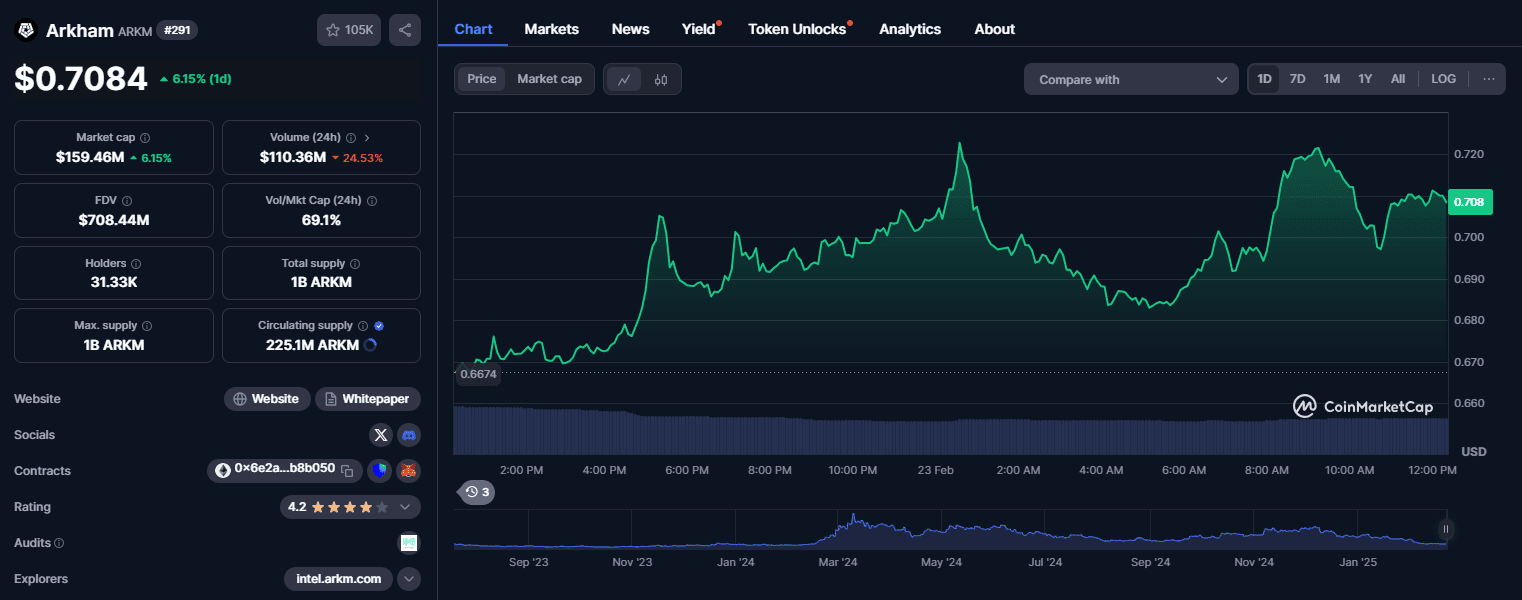Click the Total supply info icon
Viewport: 1522px width, 600px height.
355,264
